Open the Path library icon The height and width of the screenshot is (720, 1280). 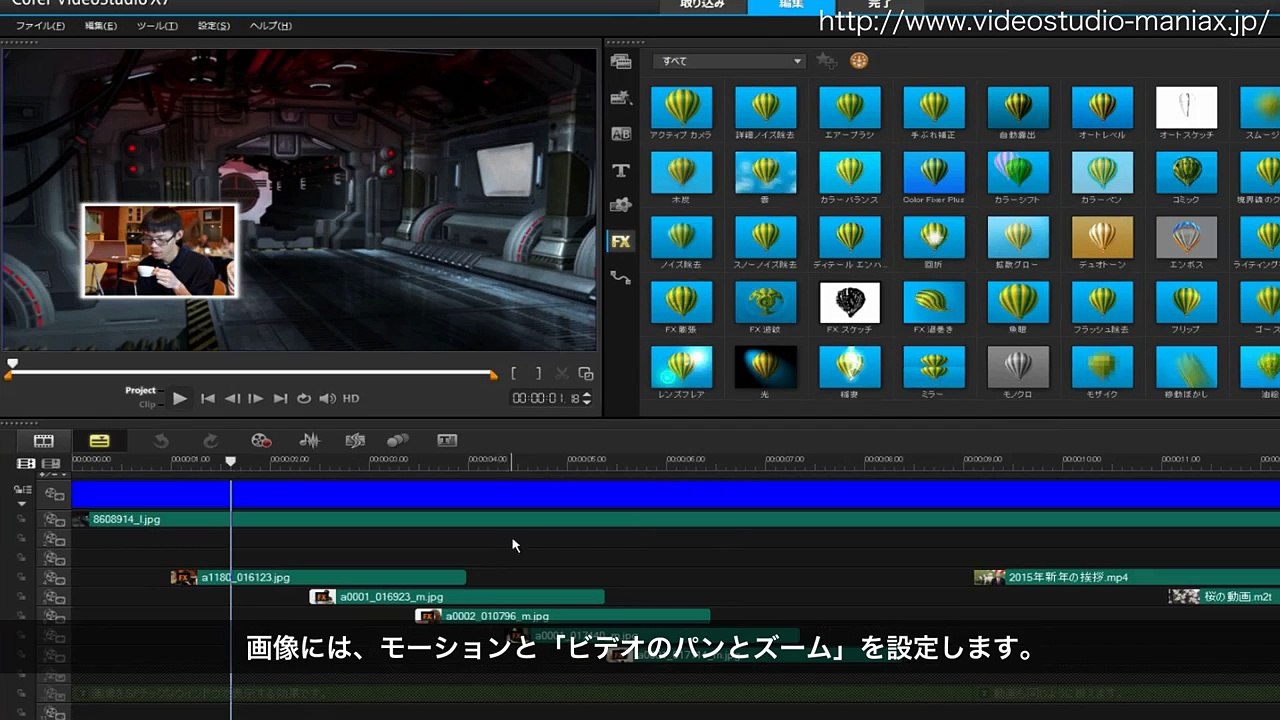[621, 278]
